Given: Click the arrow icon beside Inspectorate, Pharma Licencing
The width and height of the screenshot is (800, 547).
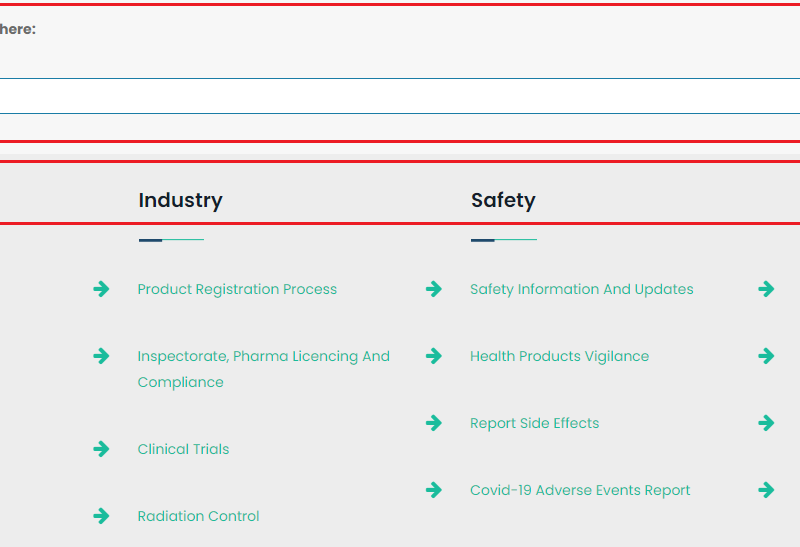Looking at the screenshot, I should pyautogui.click(x=101, y=356).
